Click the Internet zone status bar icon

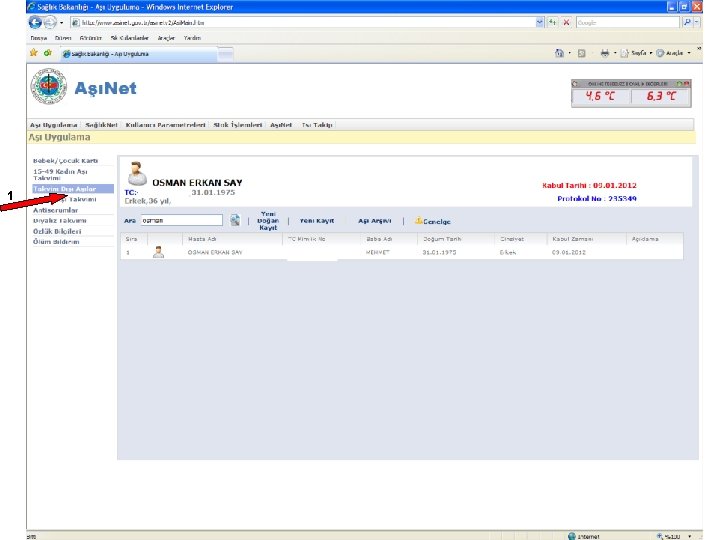(x=572, y=536)
